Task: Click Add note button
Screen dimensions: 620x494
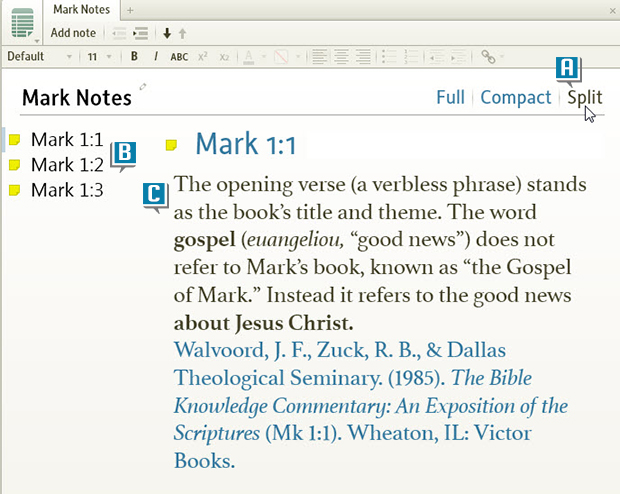Action: 73,33
